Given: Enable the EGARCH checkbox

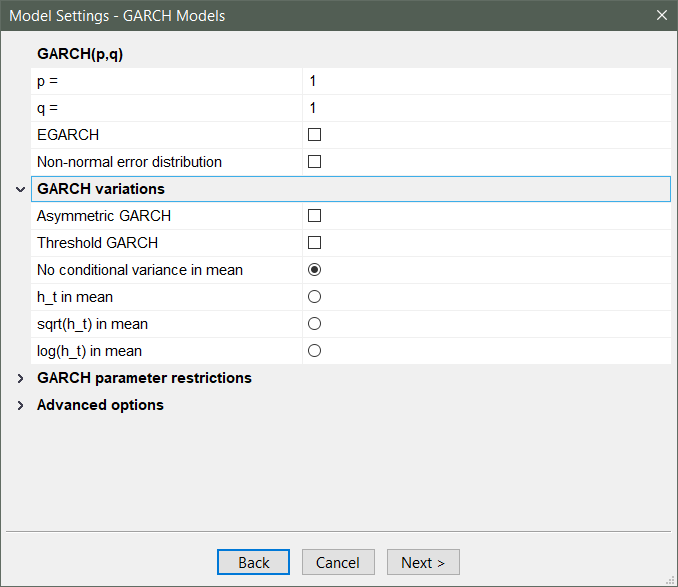Looking at the screenshot, I should 314,135.
